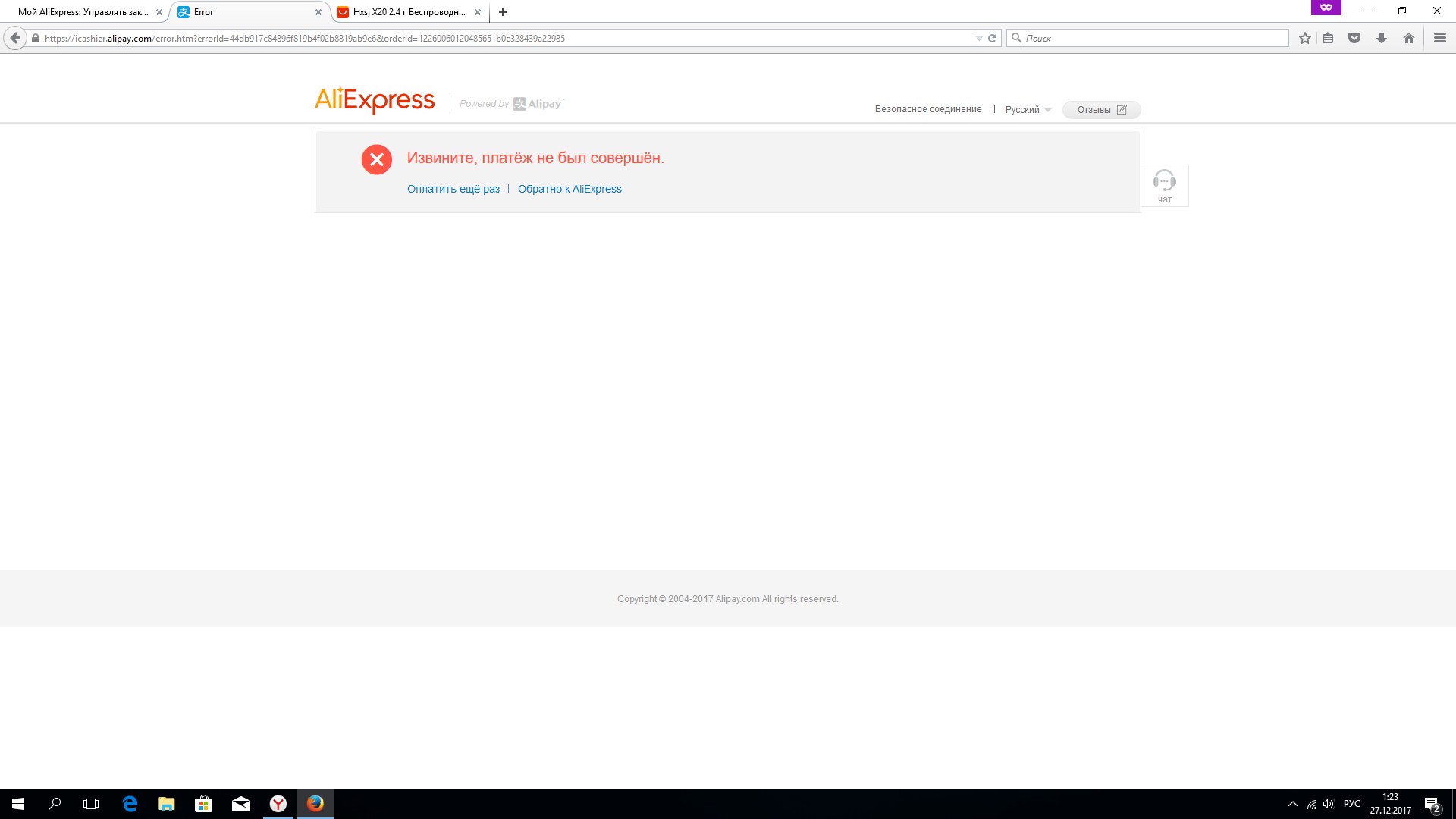Open the Русский language dropdown
Viewport: 1456px width, 819px height.
(x=1028, y=110)
